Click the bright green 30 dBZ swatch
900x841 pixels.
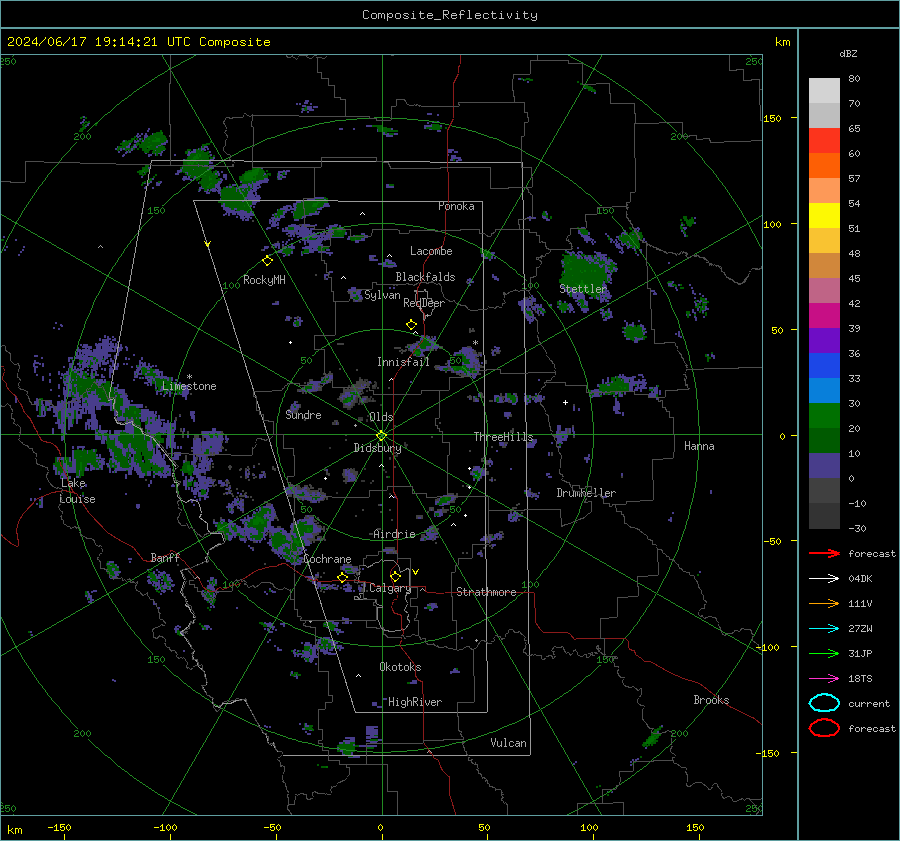click(824, 415)
